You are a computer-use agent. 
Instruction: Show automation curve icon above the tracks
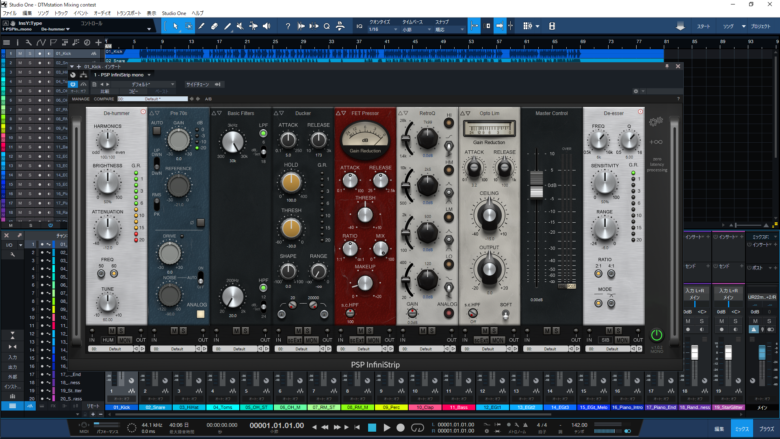pyautogui.click(x=40, y=43)
